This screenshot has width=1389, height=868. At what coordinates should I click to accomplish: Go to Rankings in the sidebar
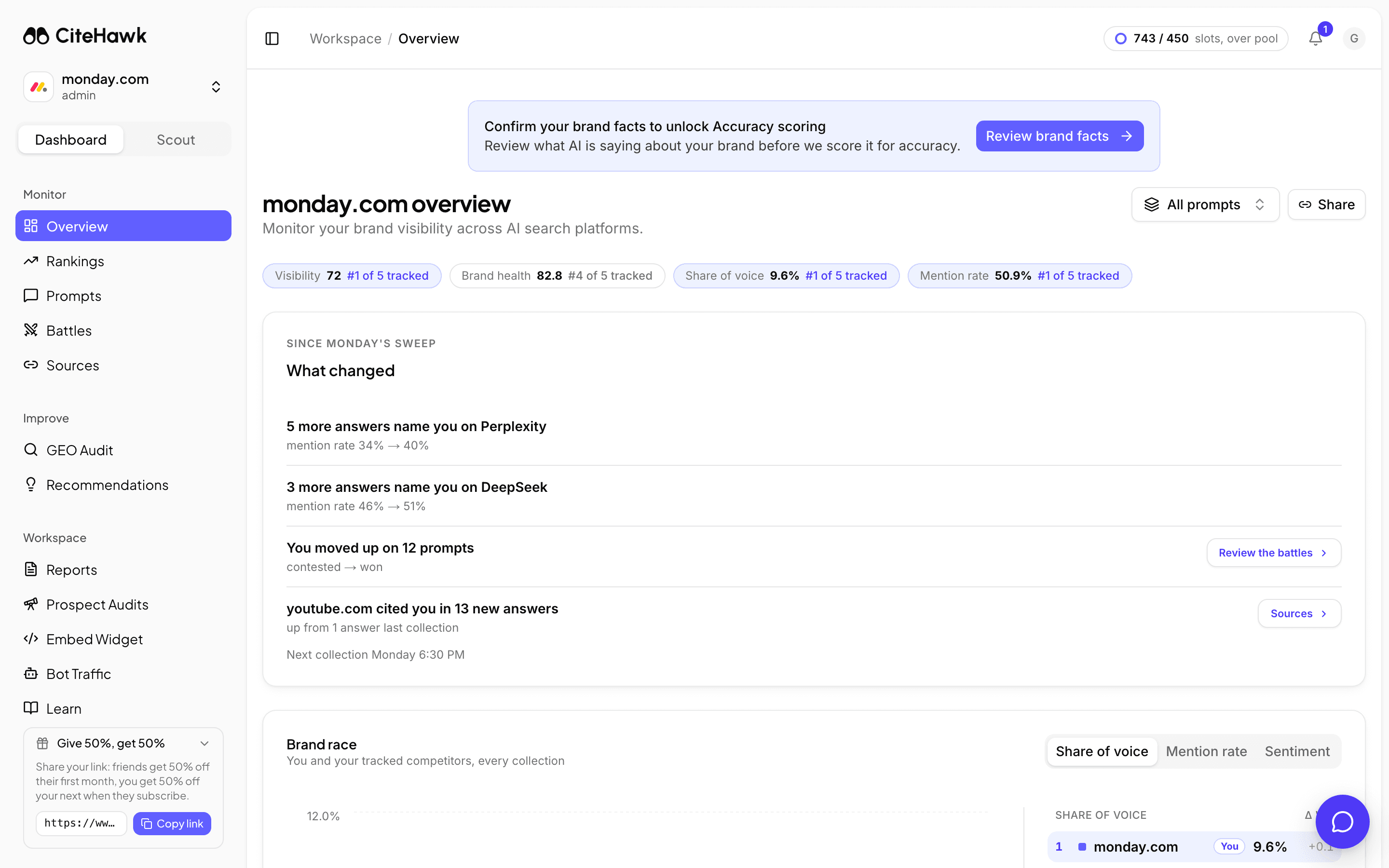point(123,261)
